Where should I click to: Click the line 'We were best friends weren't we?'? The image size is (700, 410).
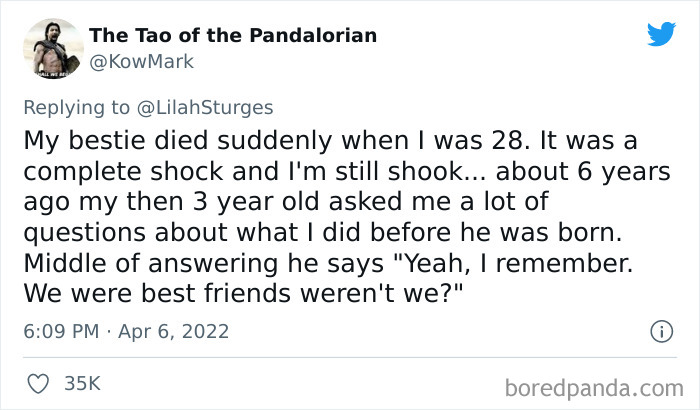point(243,293)
